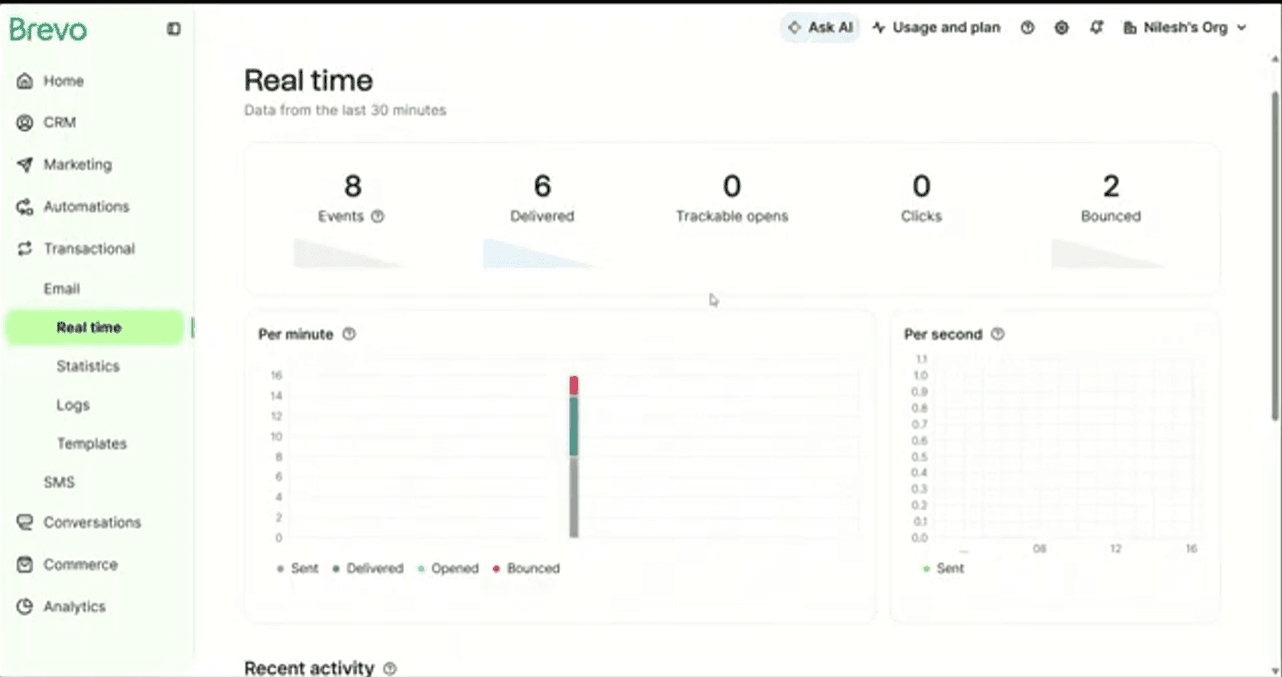Collapse the sidebar panel icon

pyautogui.click(x=174, y=29)
